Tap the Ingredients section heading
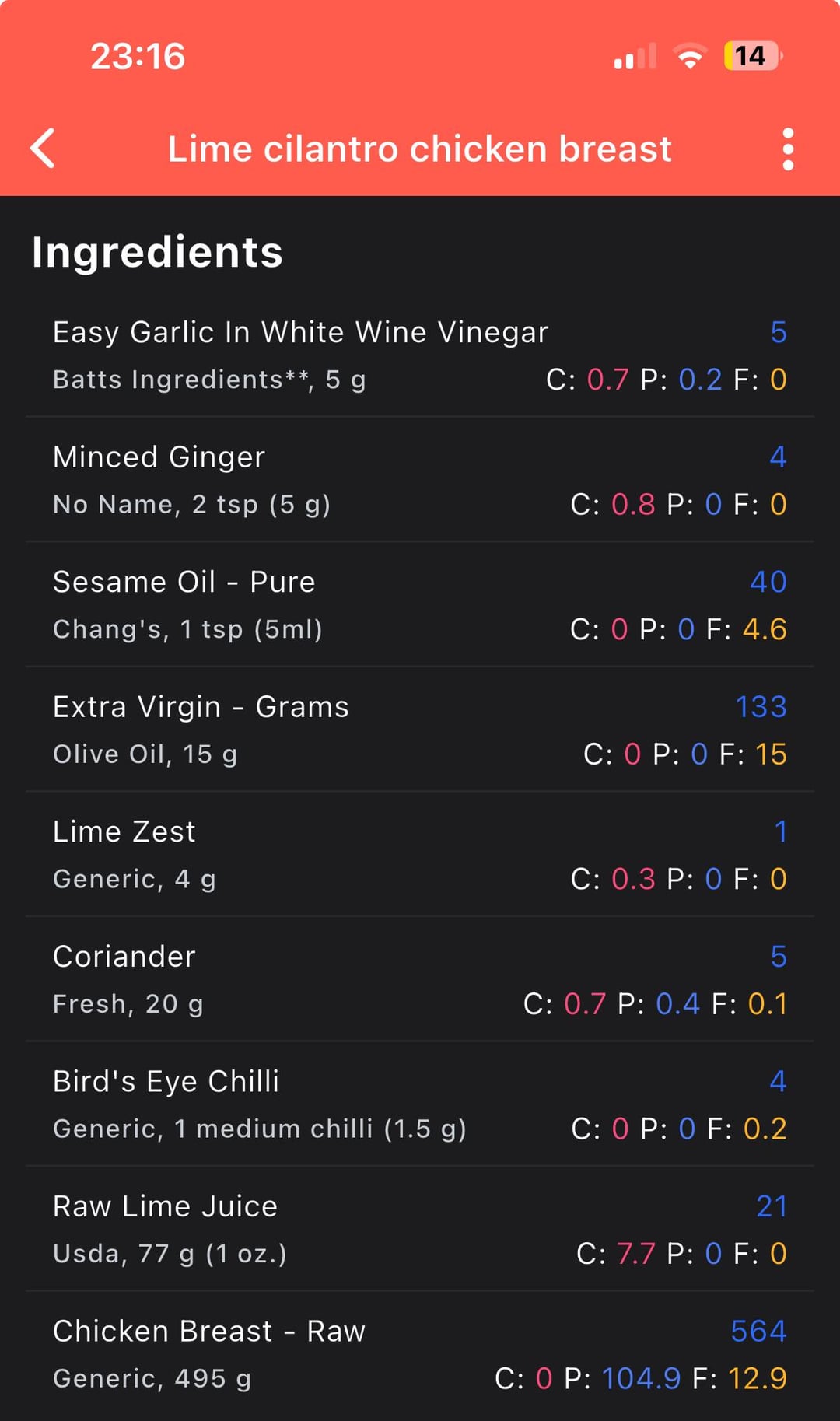Screen dimensions: 840x1421 tap(158, 253)
